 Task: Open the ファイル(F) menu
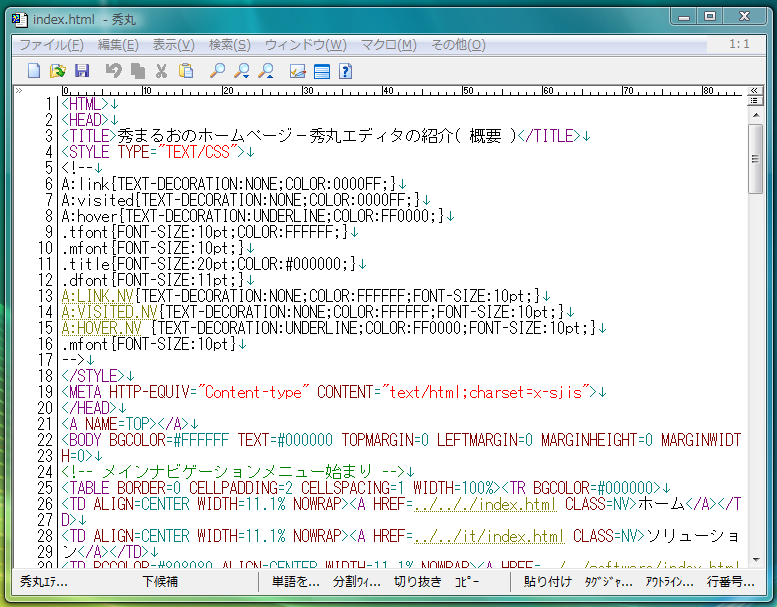pos(52,45)
